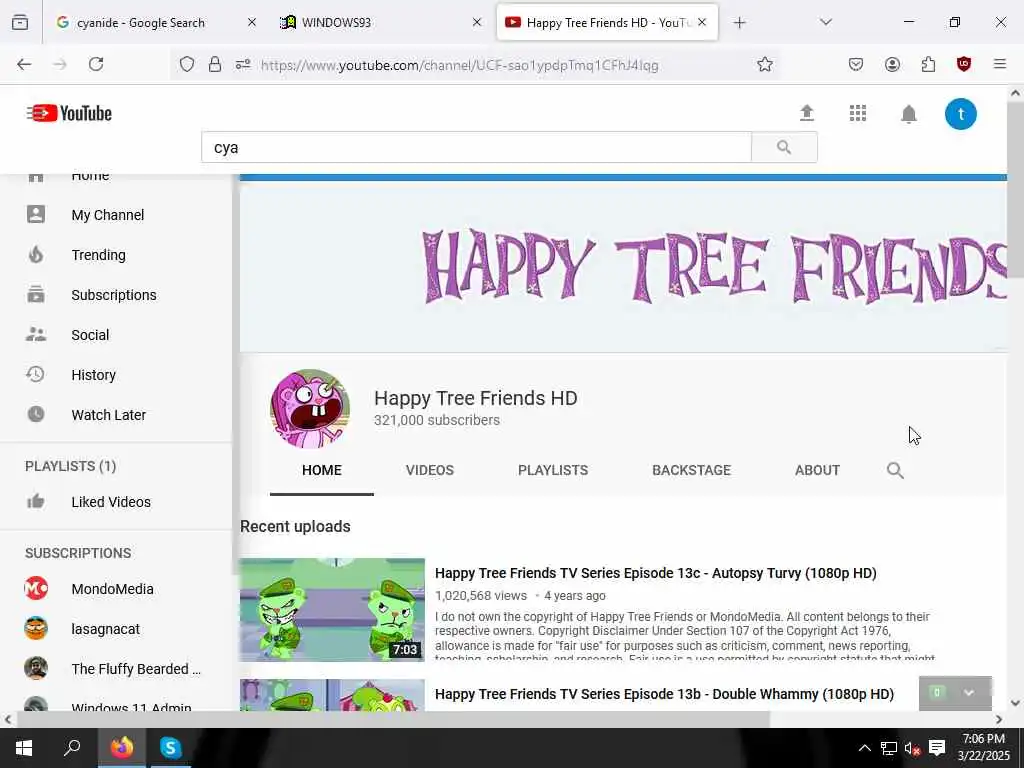Open a new browser tab
Image resolution: width=1024 pixels, height=768 pixels.
[739, 23]
